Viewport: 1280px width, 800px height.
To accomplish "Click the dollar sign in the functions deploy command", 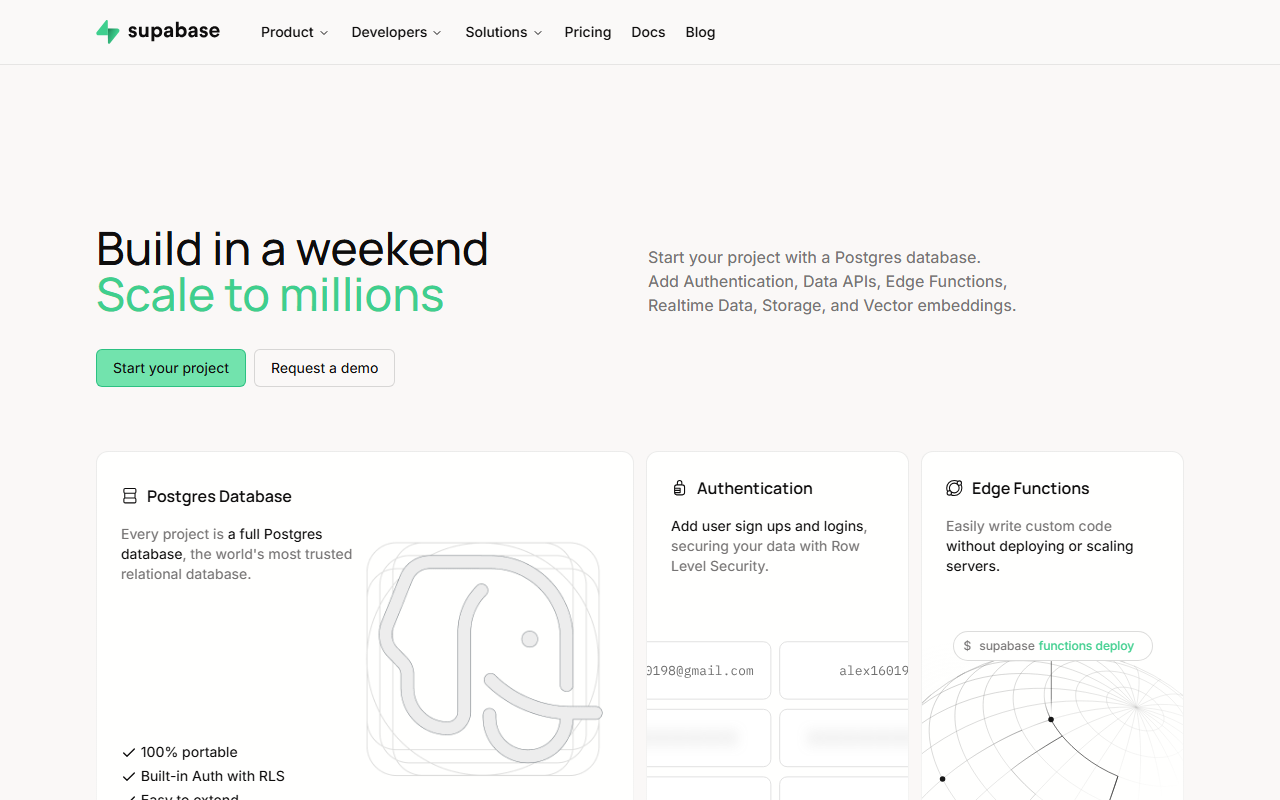I will point(967,646).
